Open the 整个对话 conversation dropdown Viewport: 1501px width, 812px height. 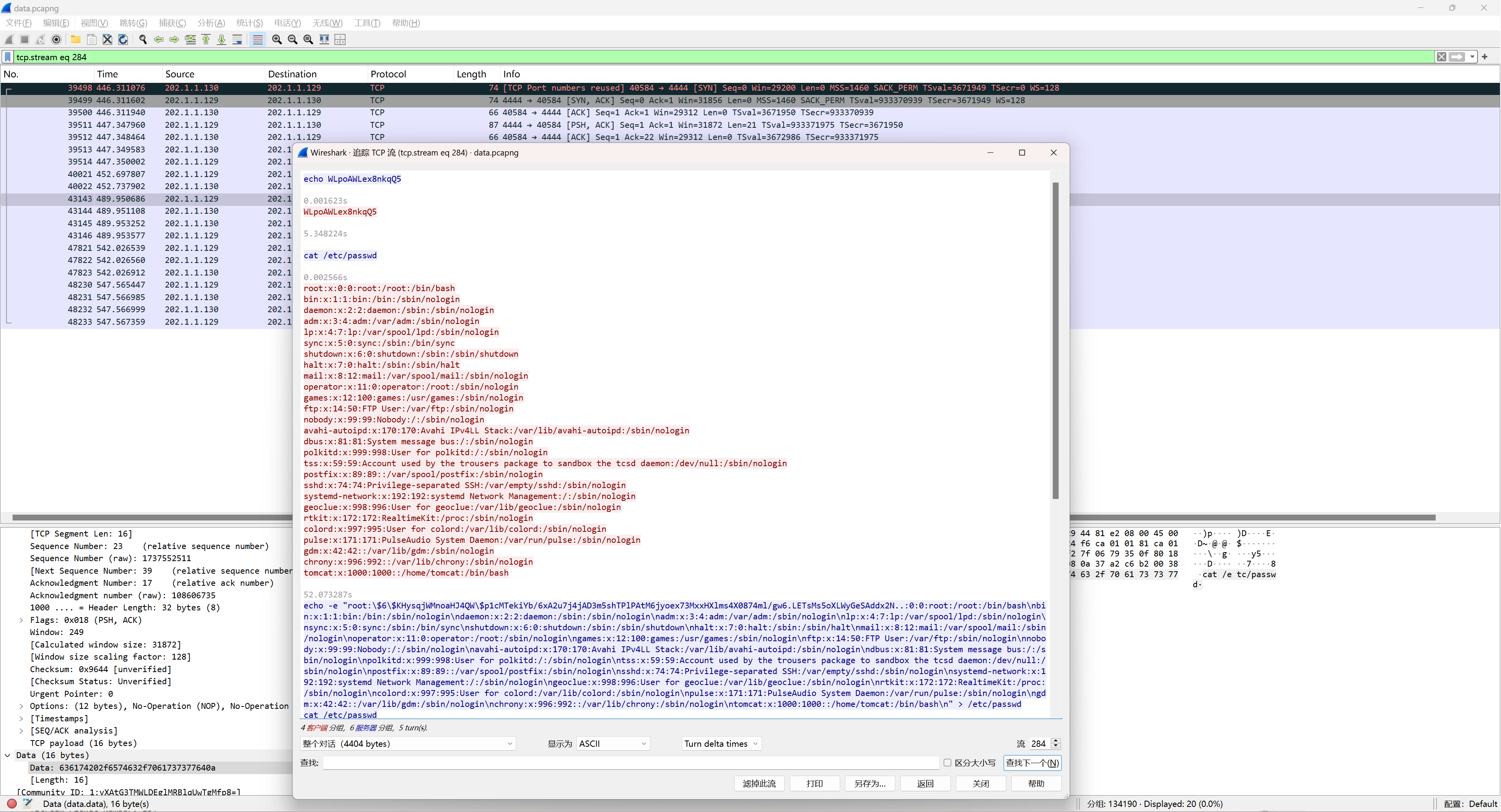coord(407,743)
